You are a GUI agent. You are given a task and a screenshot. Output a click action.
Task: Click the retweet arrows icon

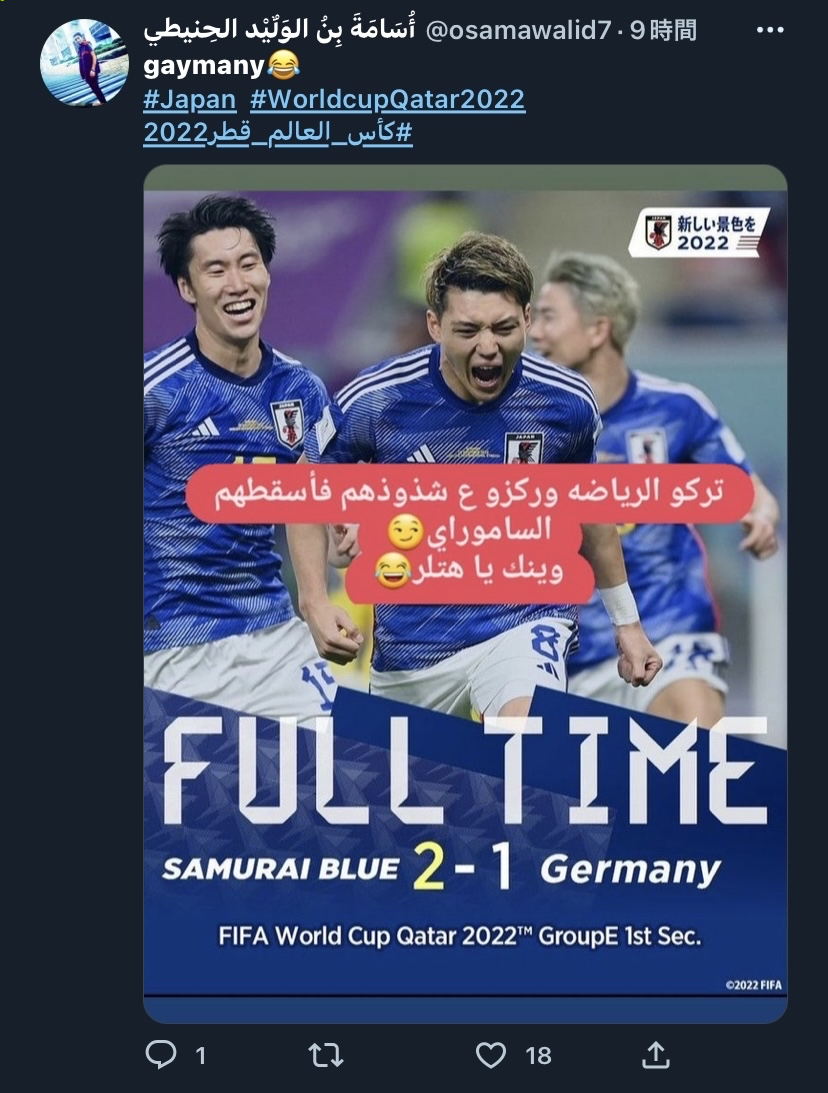(326, 1055)
